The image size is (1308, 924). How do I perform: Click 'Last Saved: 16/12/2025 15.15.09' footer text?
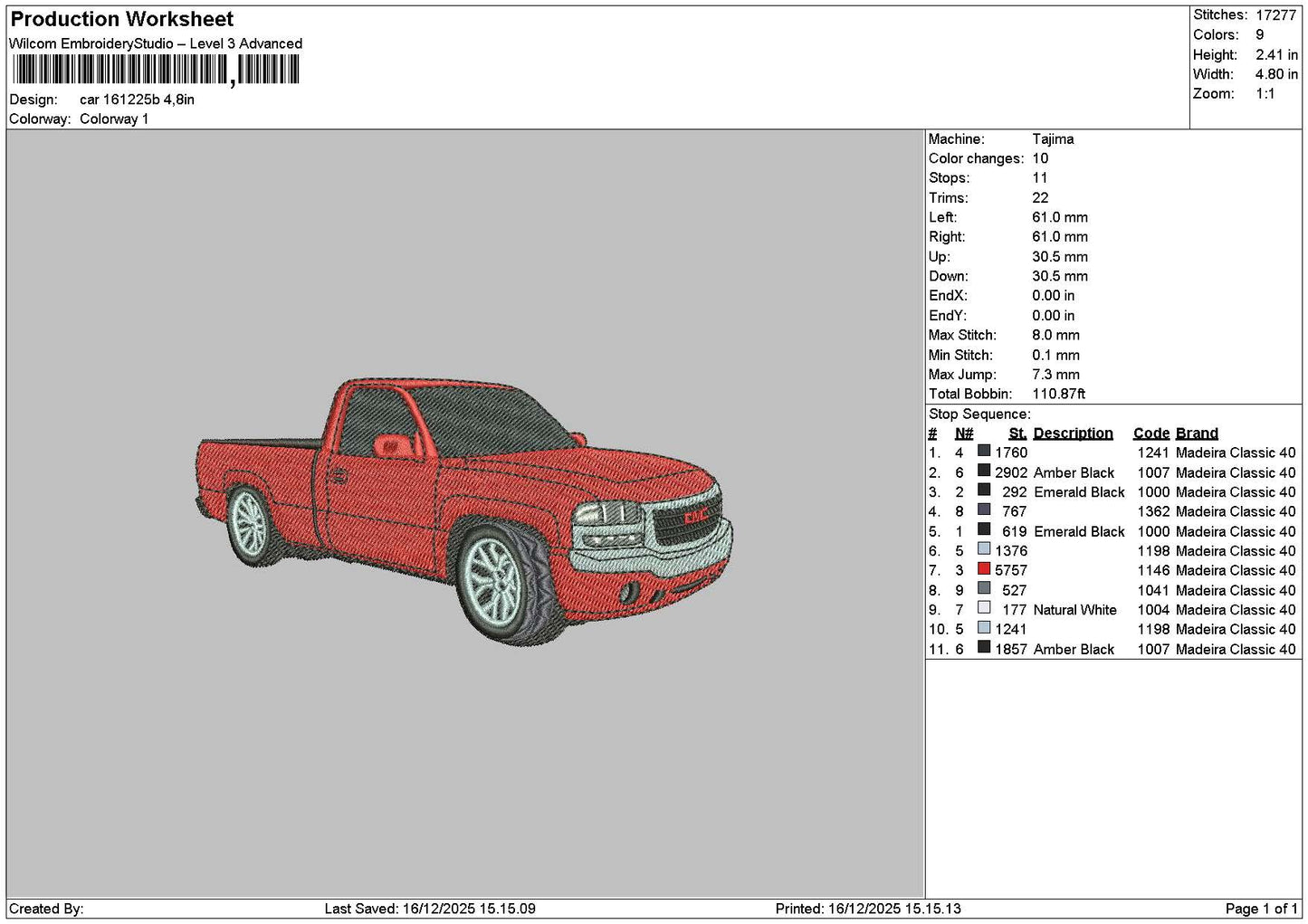(430, 909)
